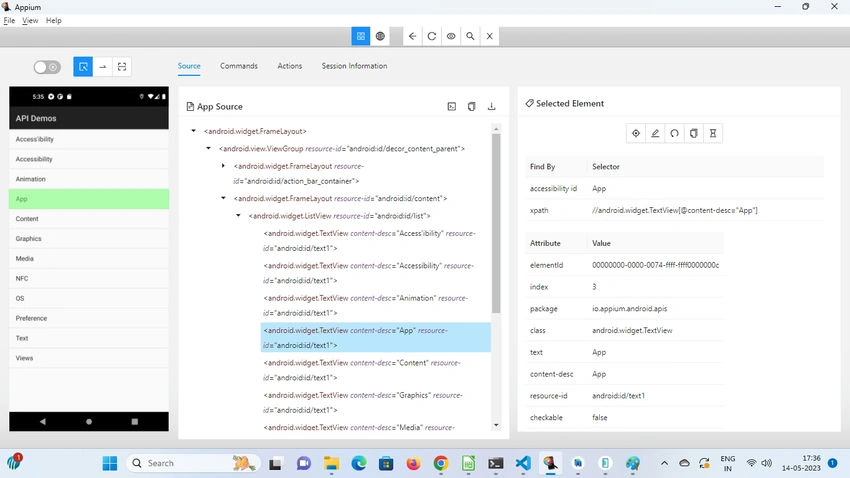The height and width of the screenshot is (478, 850).
Task: Select the highlighted "App" TextView node
Action: click(x=376, y=338)
